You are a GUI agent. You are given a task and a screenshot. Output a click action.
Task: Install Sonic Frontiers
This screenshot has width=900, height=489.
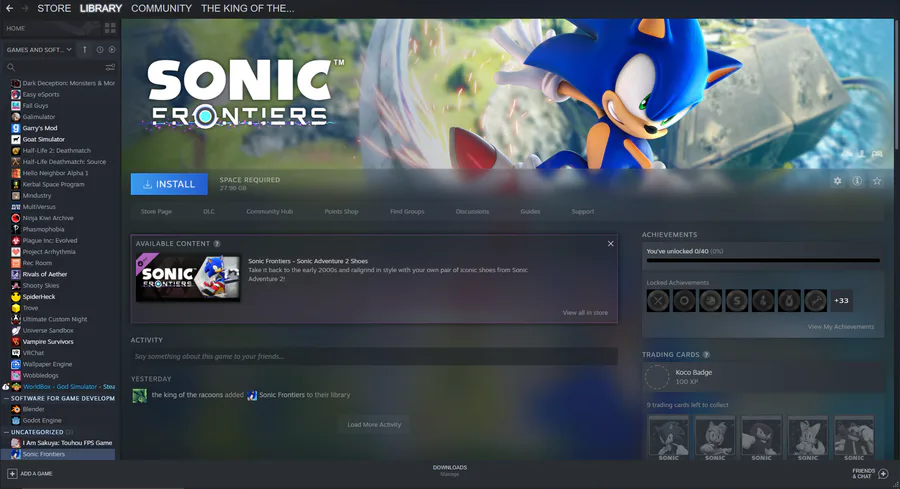[169, 184]
